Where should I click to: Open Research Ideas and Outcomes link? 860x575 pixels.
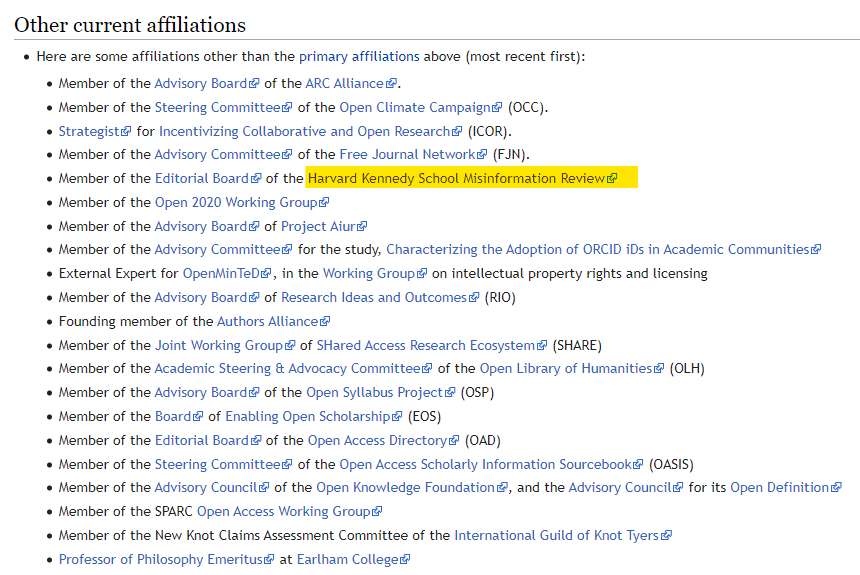pyautogui.click(x=380, y=298)
